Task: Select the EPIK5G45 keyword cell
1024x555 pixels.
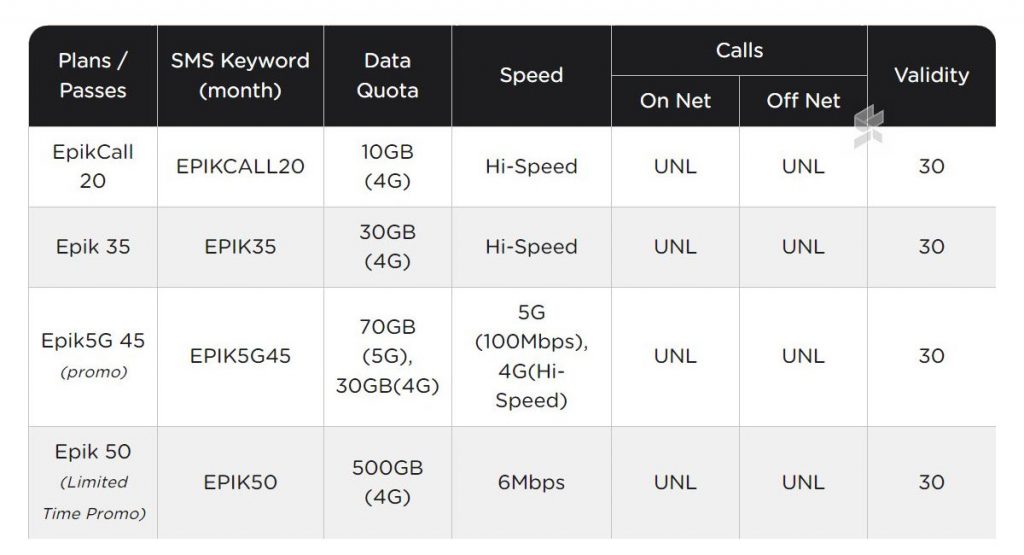Action: point(240,357)
